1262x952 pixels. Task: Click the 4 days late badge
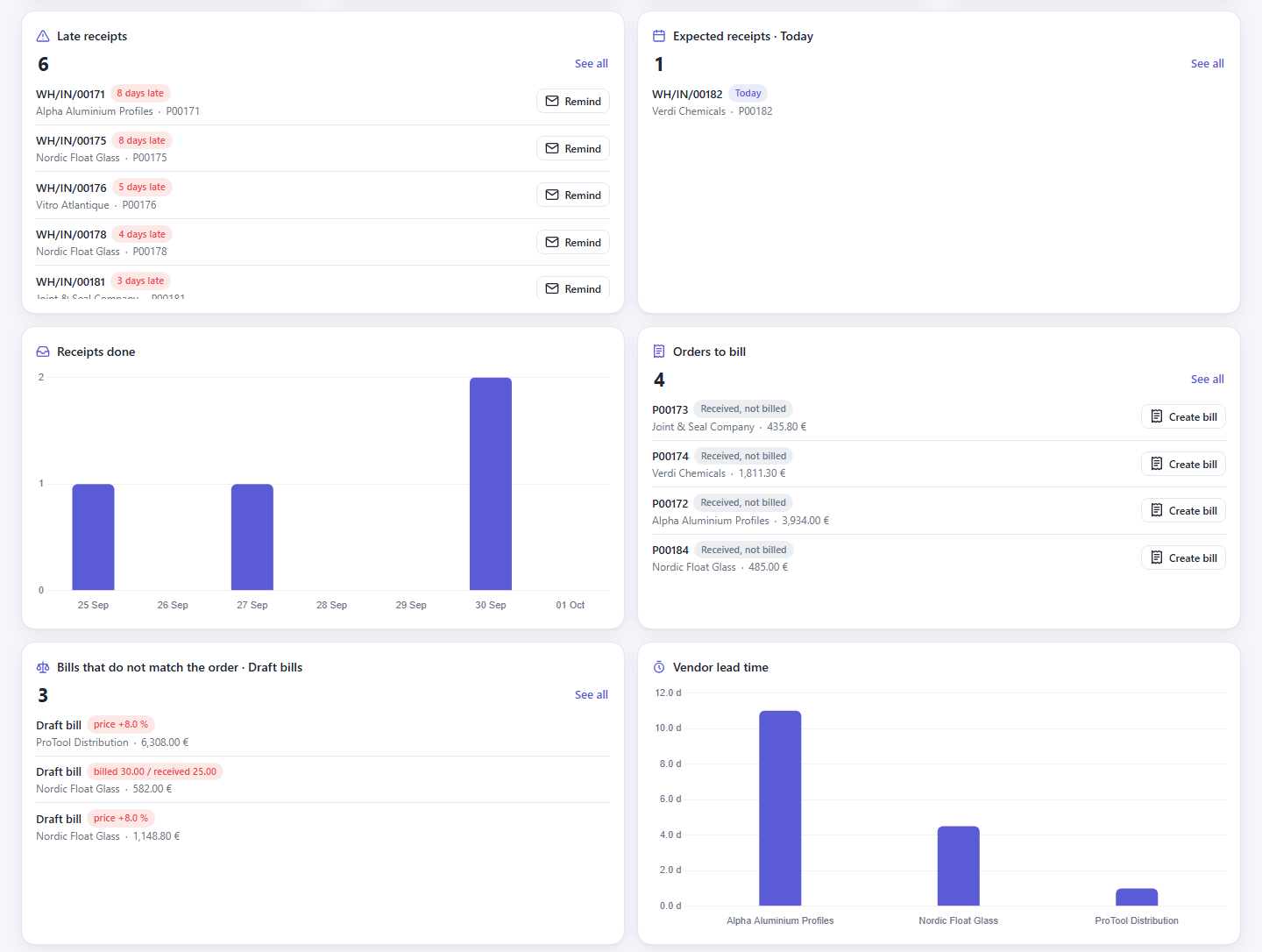pos(142,234)
